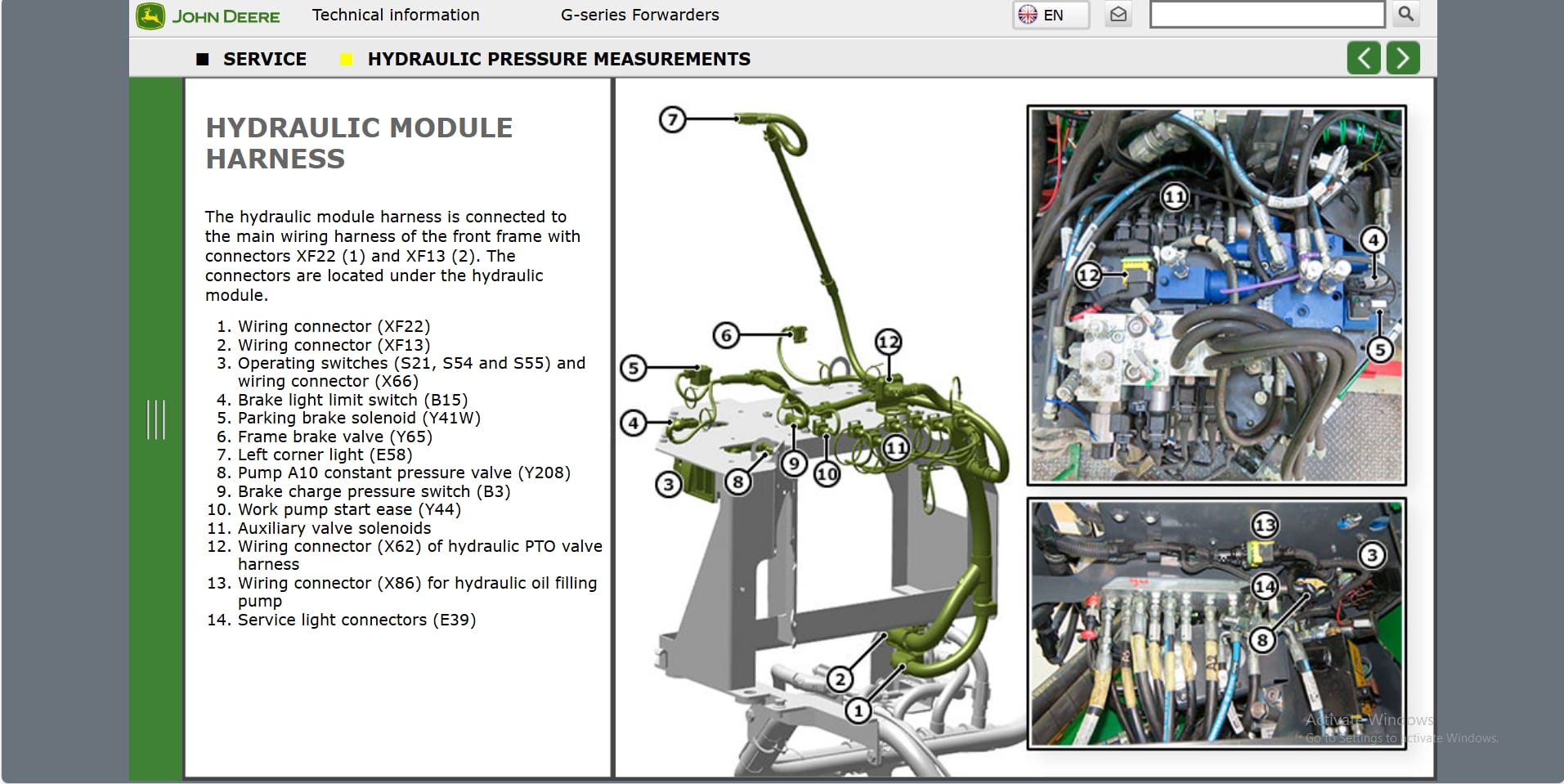Click callout 2 on the harness diagram
The image size is (1564, 784).
point(840,679)
